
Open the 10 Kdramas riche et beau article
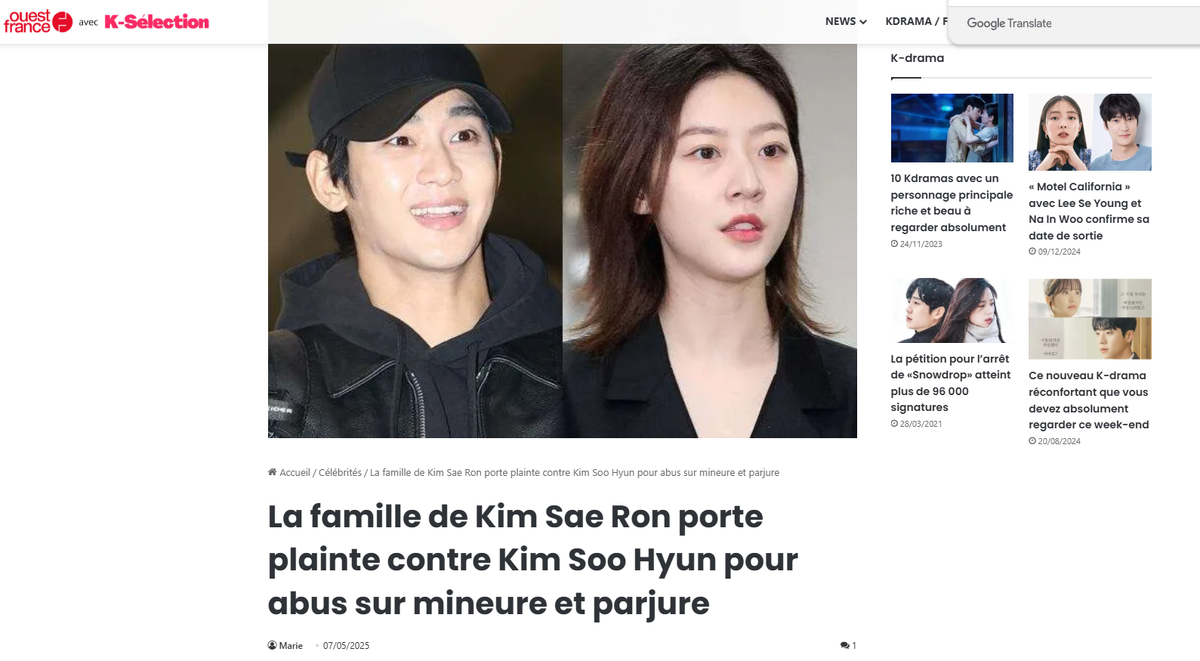(x=952, y=203)
